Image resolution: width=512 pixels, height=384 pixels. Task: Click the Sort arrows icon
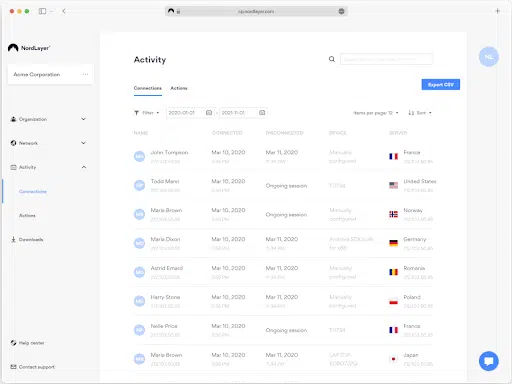tap(411, 113)
